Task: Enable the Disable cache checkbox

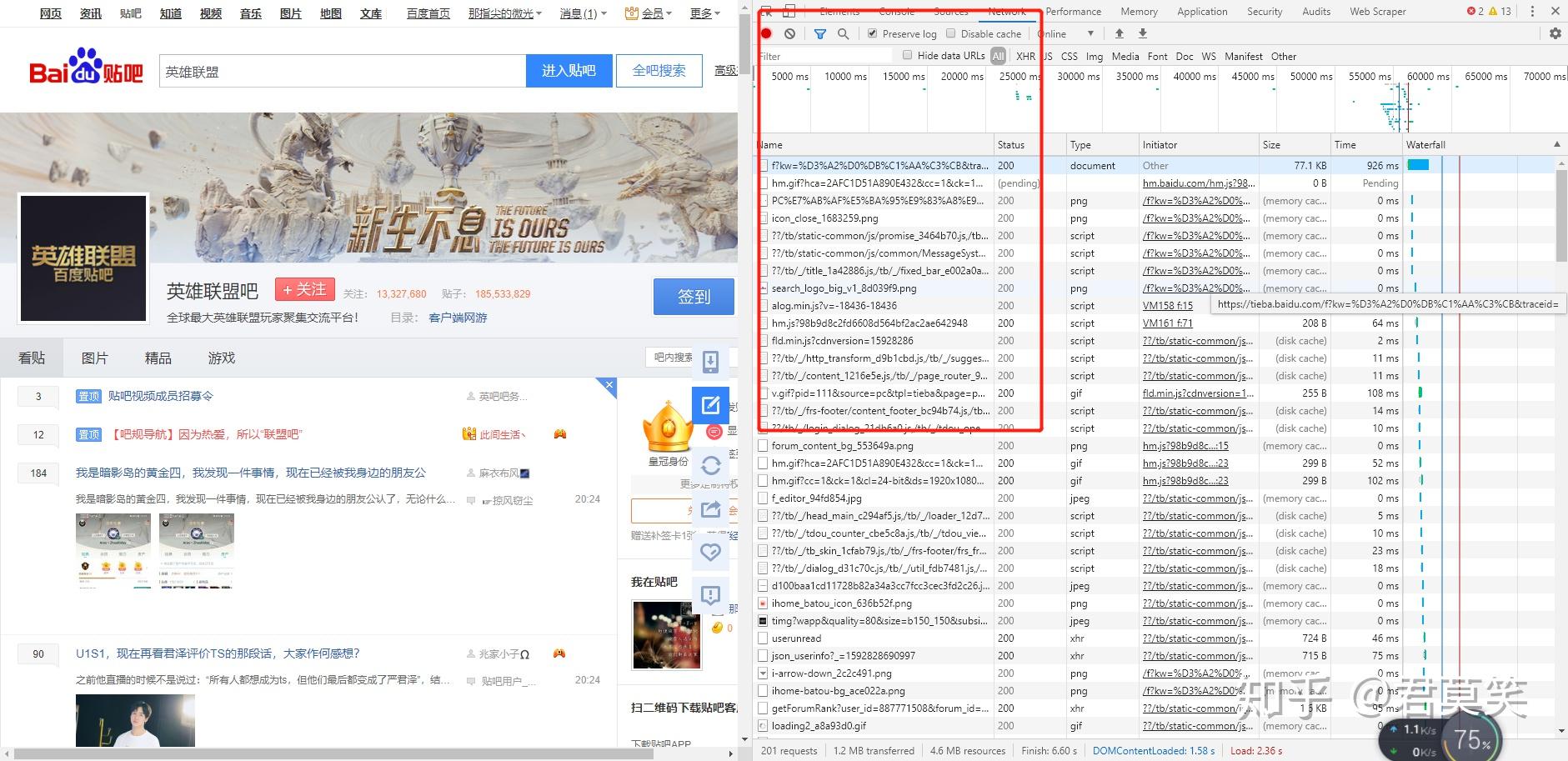Action: pyautogui.click(x=950, y=34)
